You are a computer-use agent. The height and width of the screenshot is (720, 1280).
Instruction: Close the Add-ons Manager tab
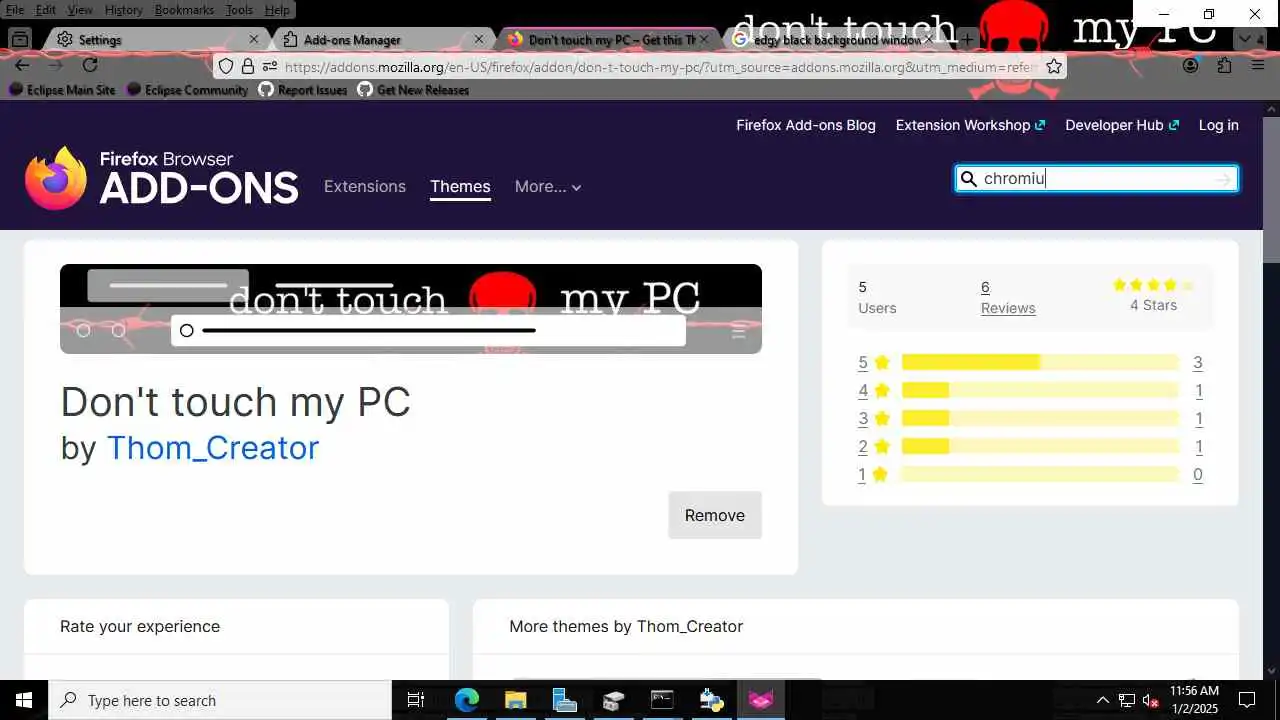pyautogui.click(x=478, y=39)
